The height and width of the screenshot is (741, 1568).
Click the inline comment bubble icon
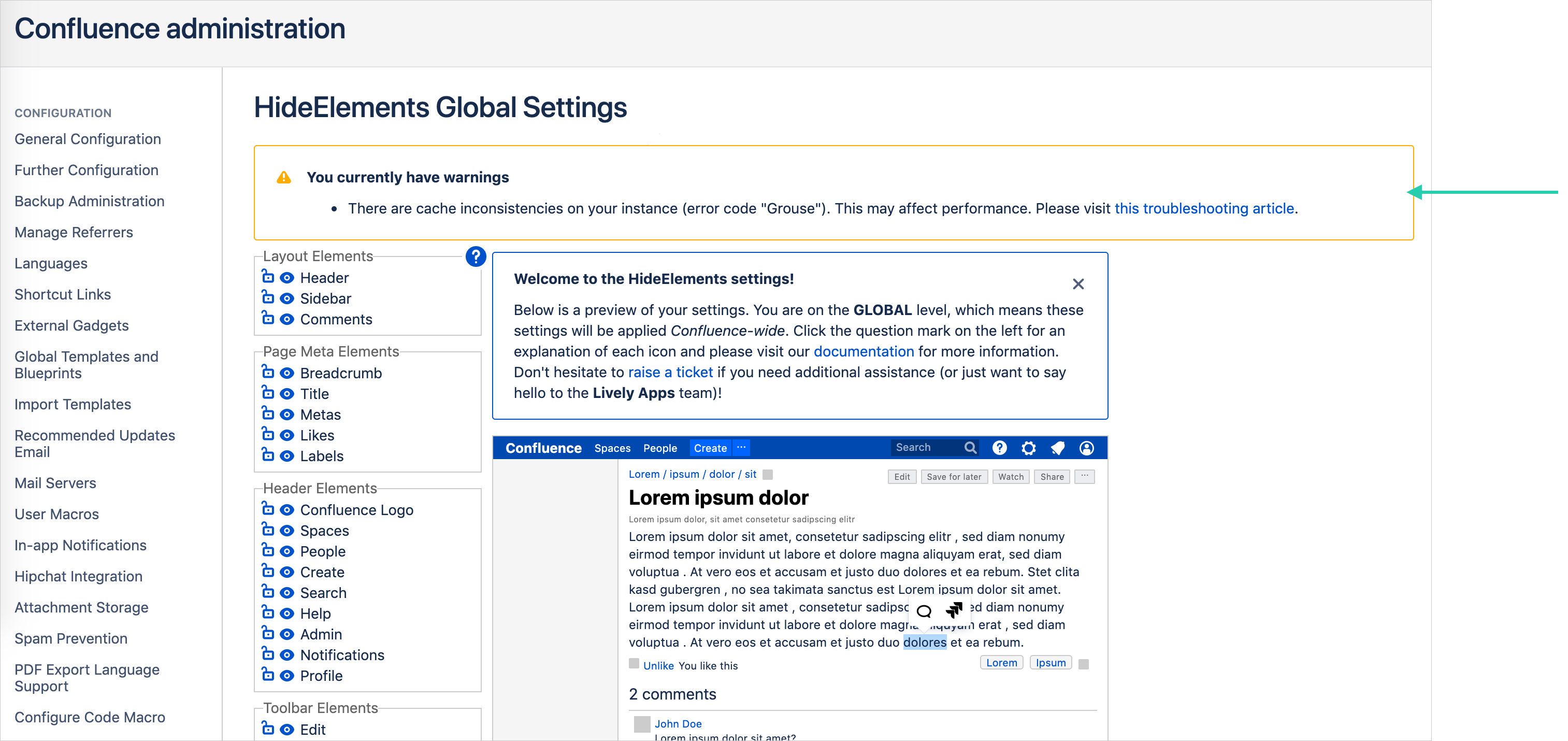pyautogui.click(x=924, y=611)
